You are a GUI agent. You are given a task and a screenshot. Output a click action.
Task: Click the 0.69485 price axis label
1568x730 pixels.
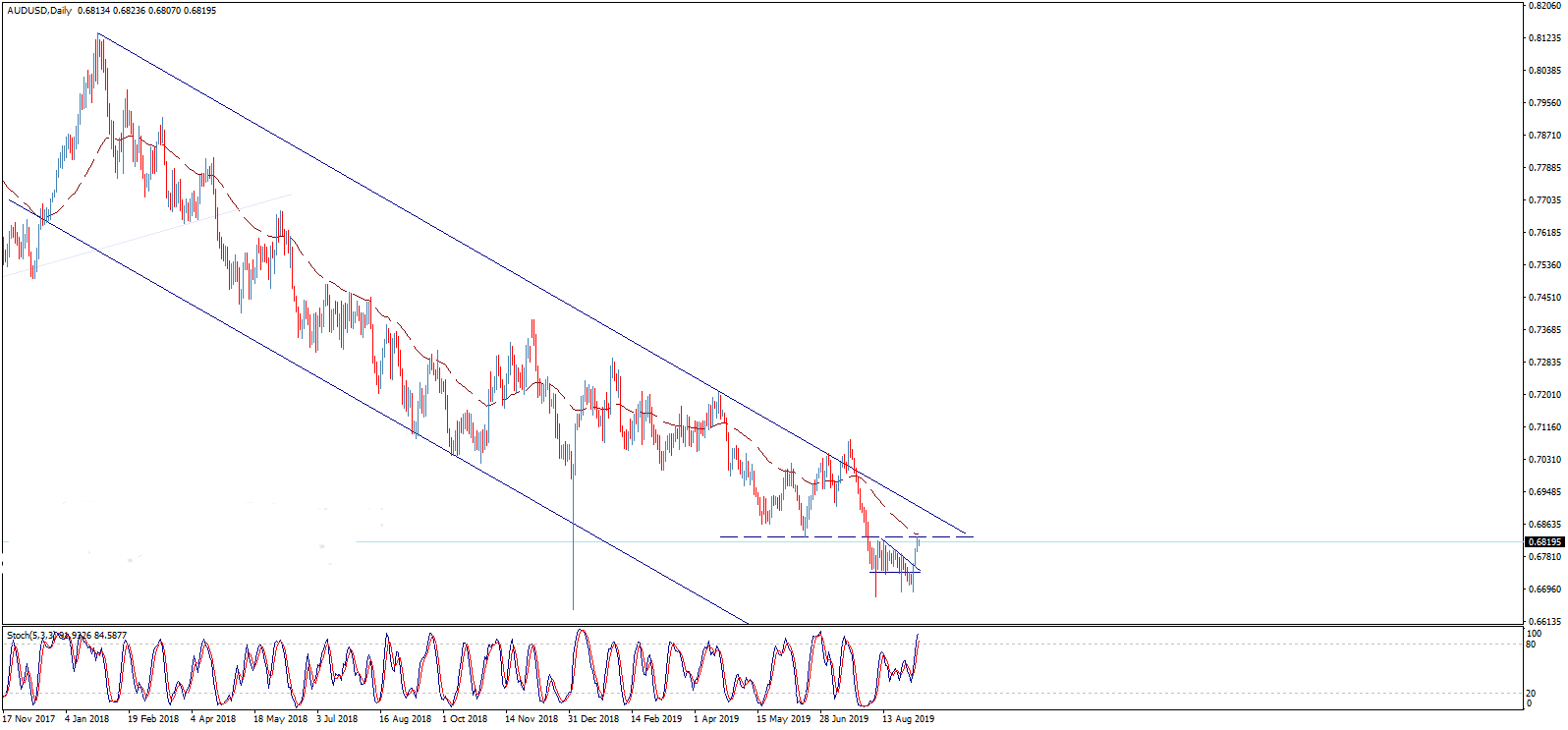point(1545,492)
